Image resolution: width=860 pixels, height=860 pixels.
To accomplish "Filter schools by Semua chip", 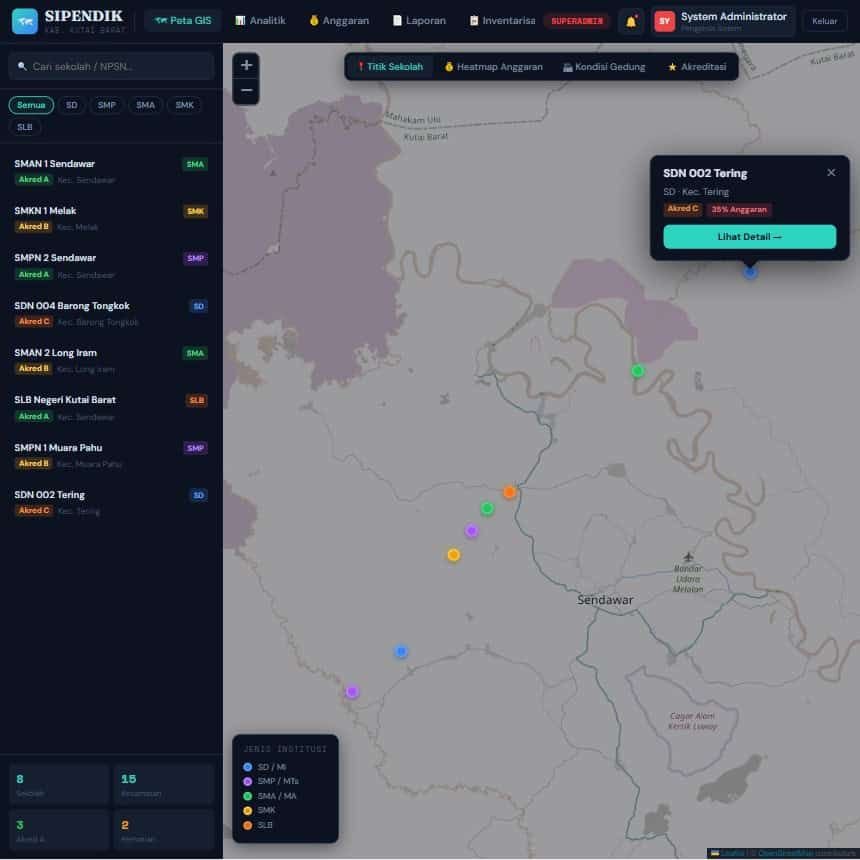I will click(31, 105).
